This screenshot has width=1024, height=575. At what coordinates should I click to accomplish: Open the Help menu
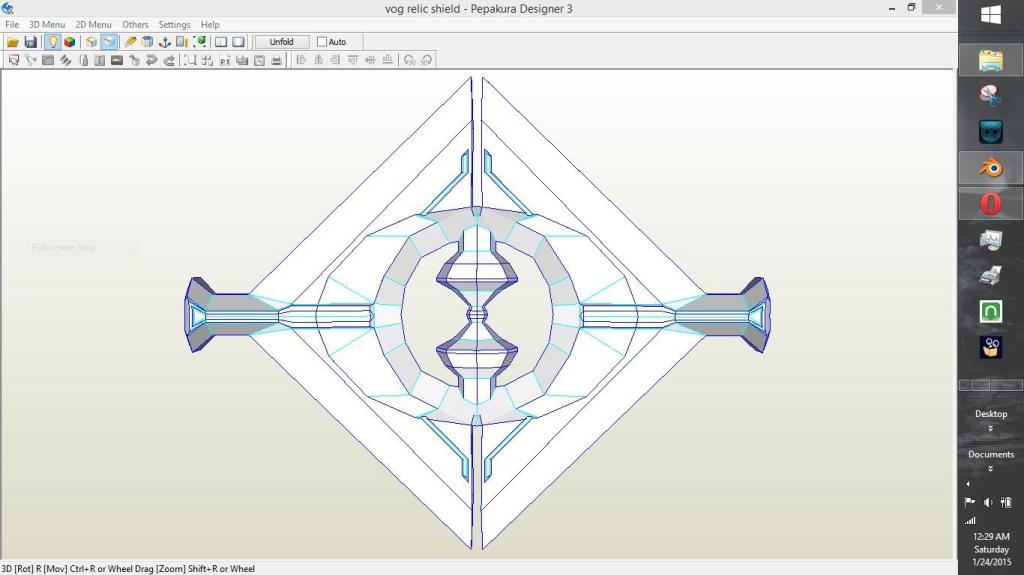tap(210, 24)
